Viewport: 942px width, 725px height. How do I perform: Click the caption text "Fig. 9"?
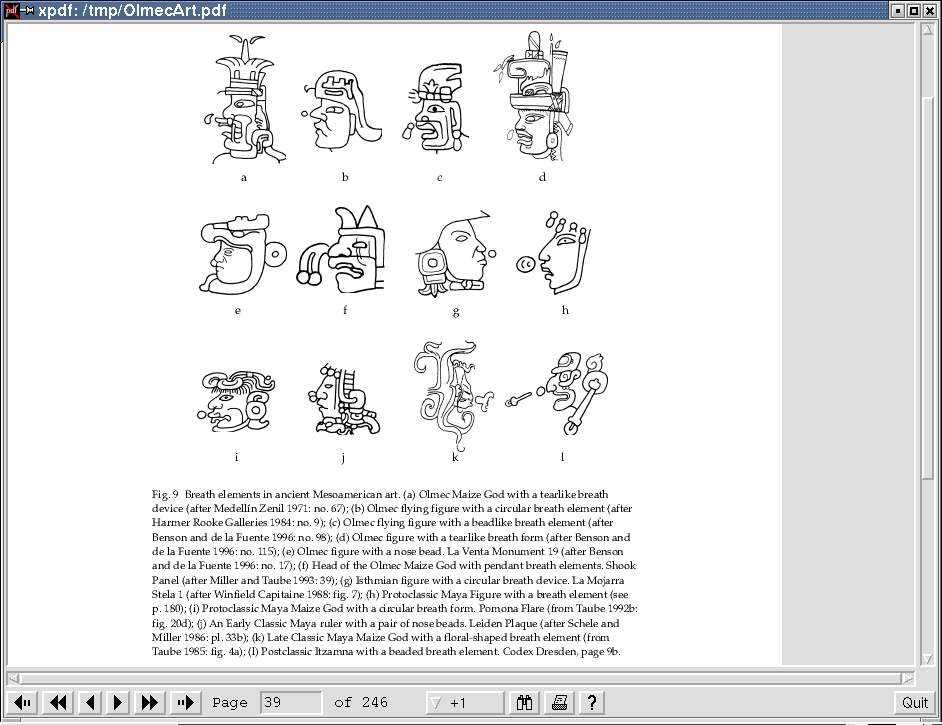coord(165,494)
